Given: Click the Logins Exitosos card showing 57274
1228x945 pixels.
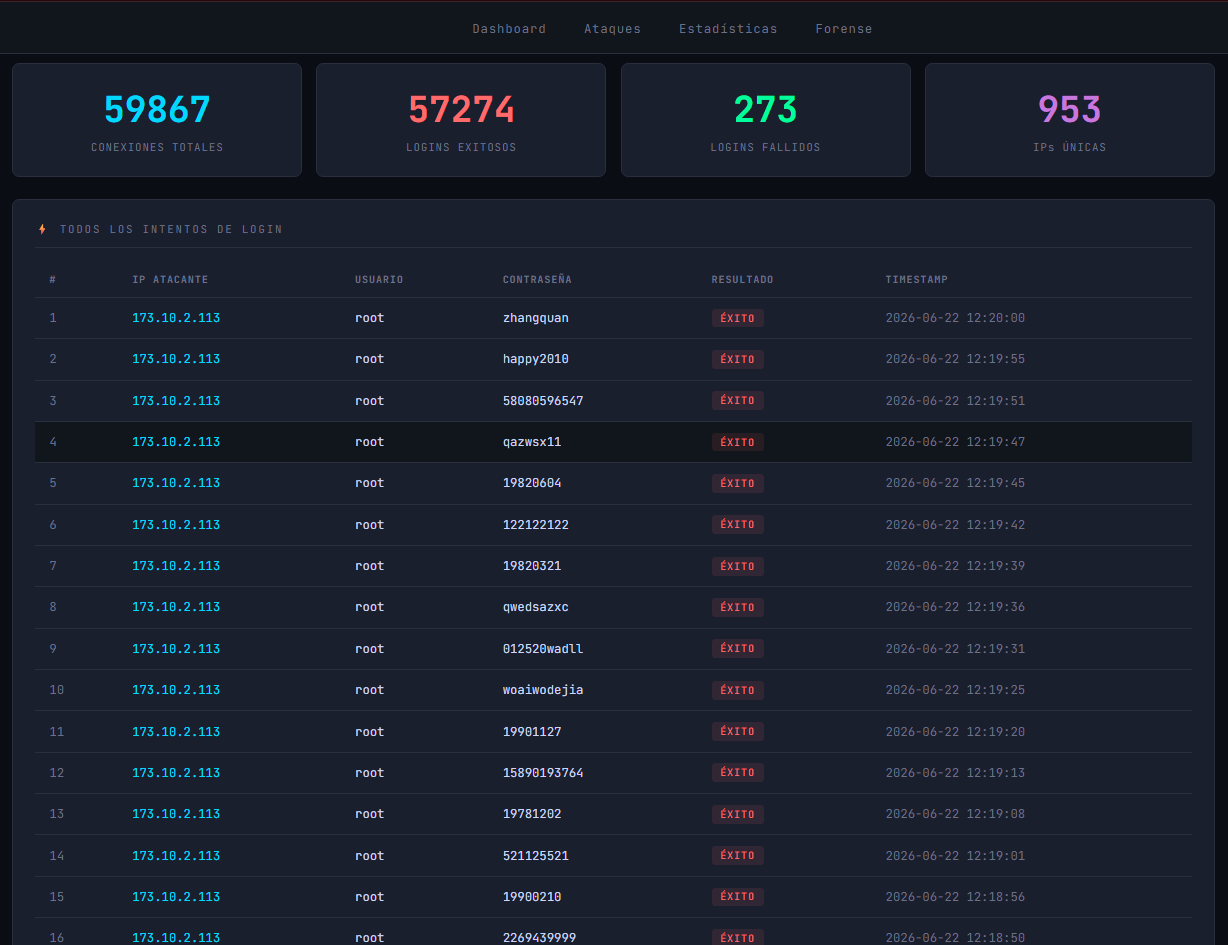Looking at the screenshot, I should (461, 120).
